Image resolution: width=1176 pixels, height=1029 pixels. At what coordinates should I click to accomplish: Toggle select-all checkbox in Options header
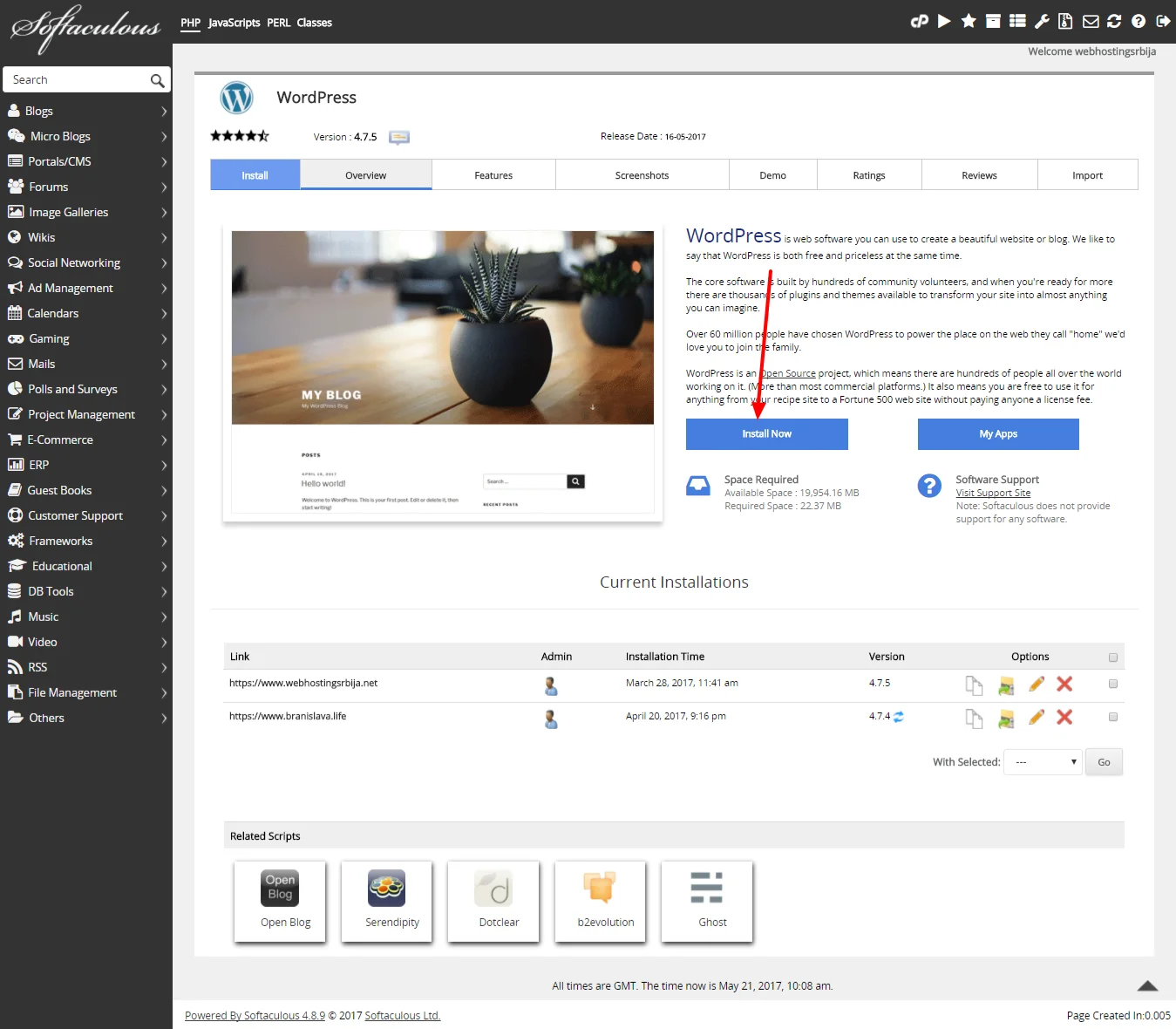(x=1112, y=658)
